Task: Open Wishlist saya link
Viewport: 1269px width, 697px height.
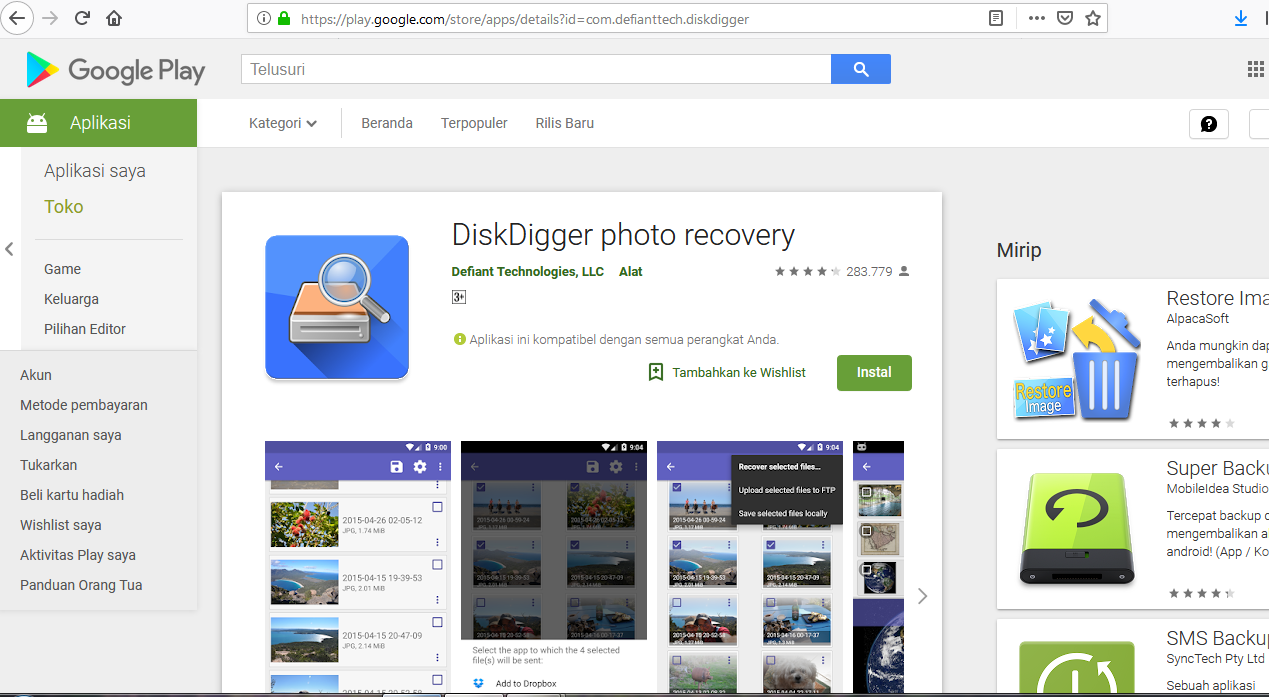Action: (61, 525)
